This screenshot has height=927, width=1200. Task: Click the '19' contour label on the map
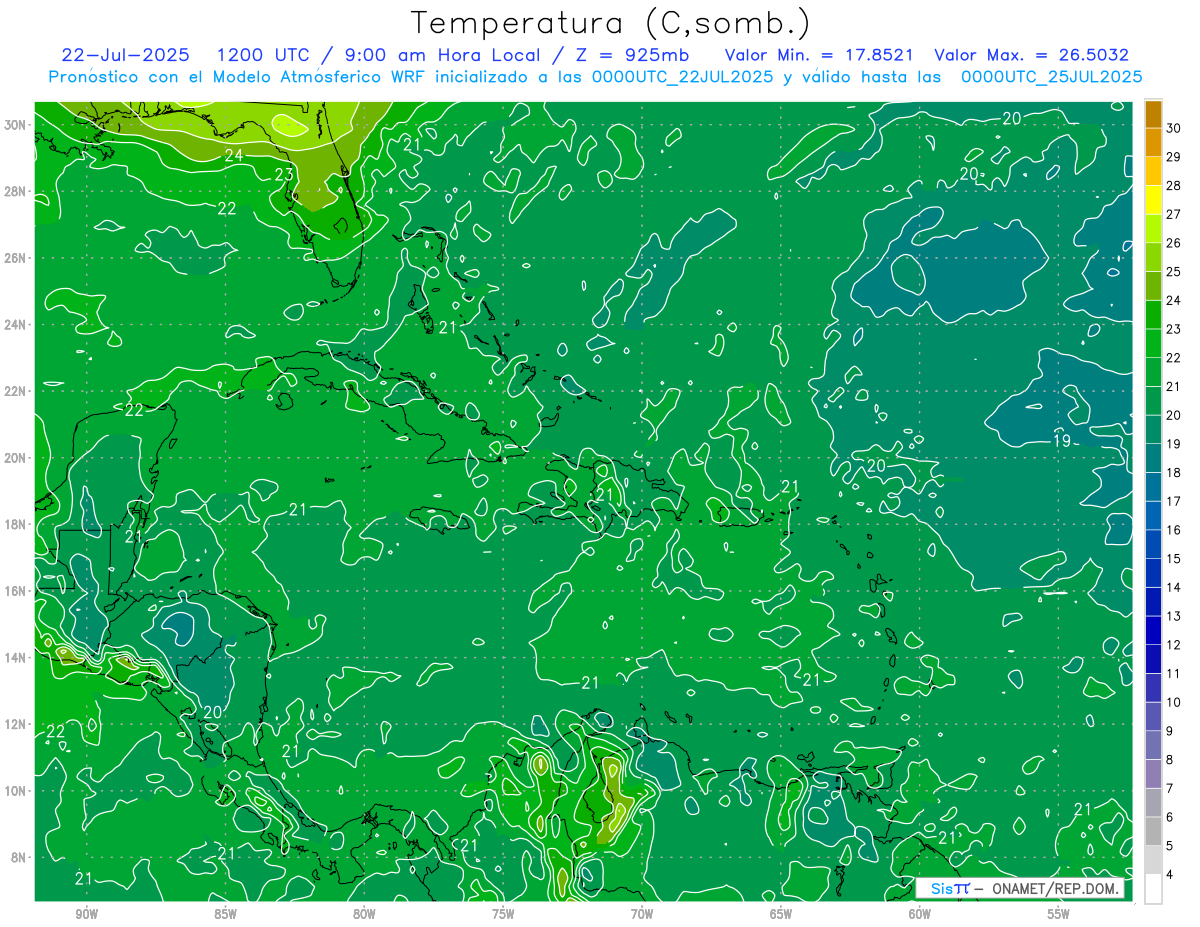tap(1063, 441)
